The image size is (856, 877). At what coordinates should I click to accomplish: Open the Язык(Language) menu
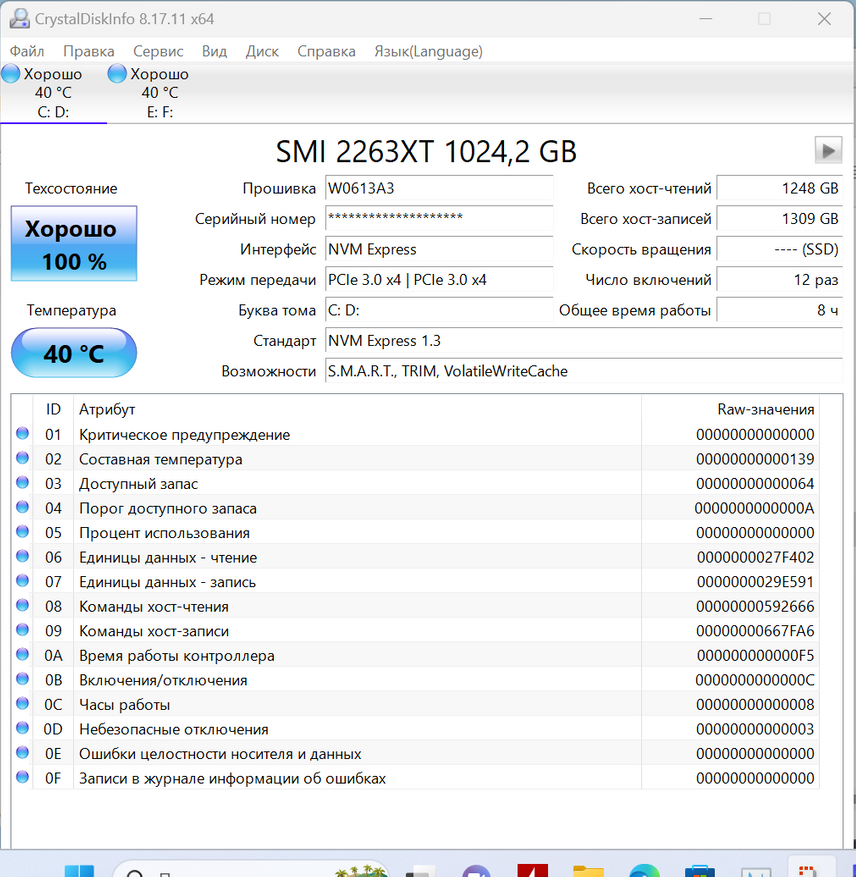(x=428, y=51)
